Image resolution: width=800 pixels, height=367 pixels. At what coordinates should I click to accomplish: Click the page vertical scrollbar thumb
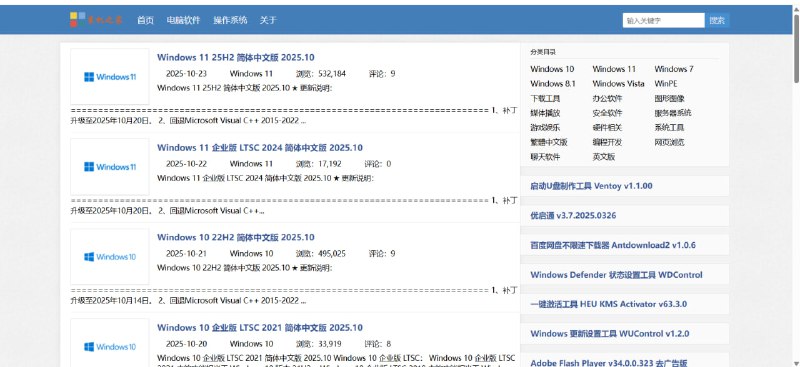[x=796, y=48]
